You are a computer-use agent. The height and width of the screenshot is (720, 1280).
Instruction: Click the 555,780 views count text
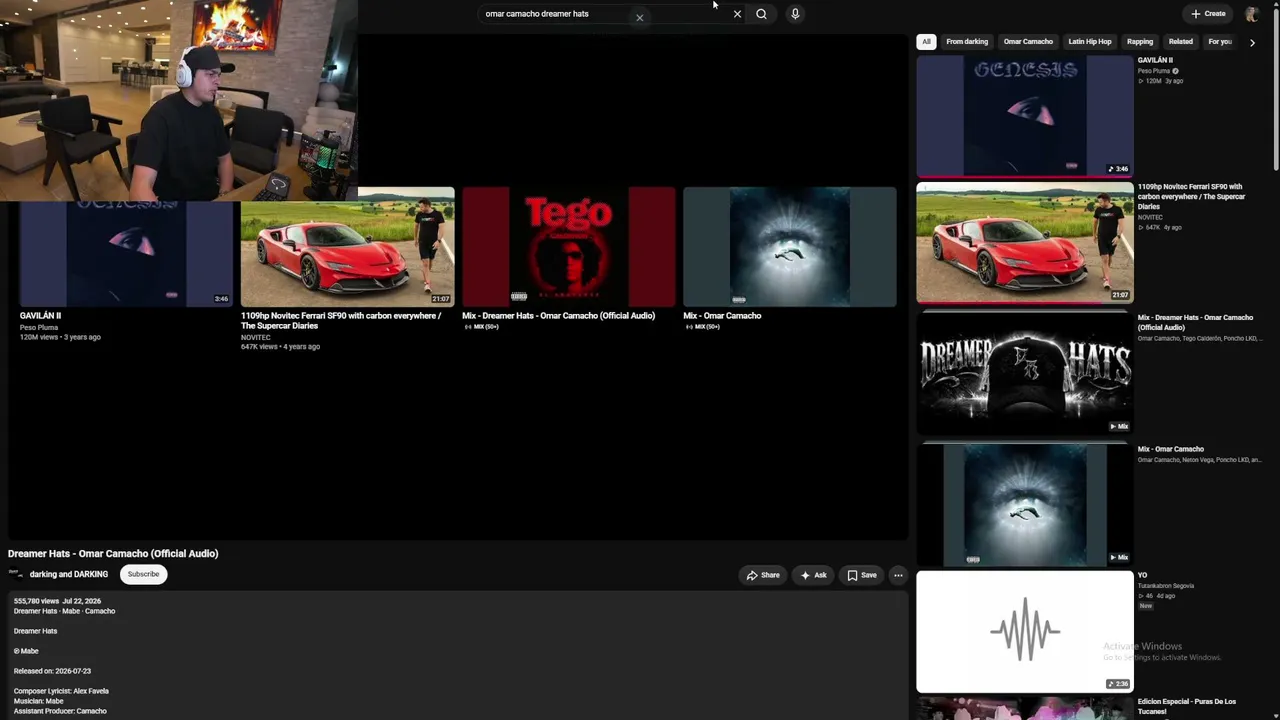pyautogui.click(x=36, y=601)
